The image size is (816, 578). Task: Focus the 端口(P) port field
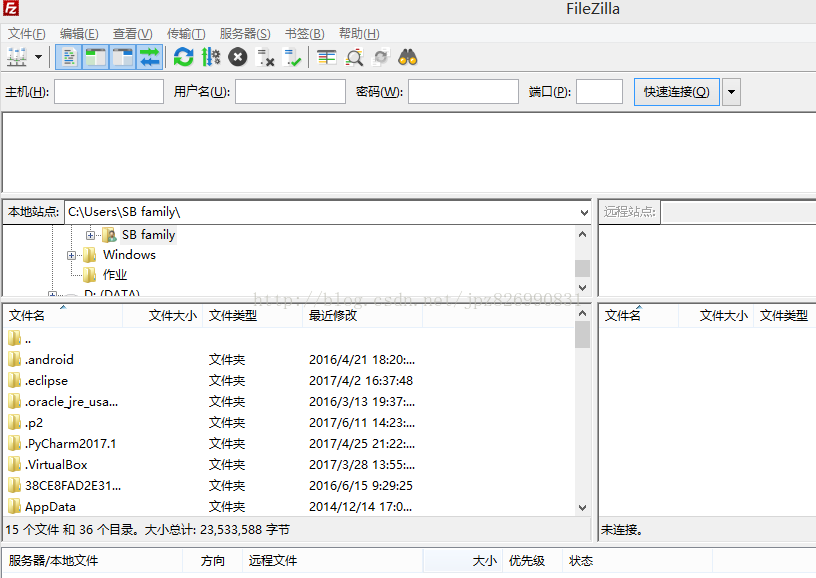[600, 92]
